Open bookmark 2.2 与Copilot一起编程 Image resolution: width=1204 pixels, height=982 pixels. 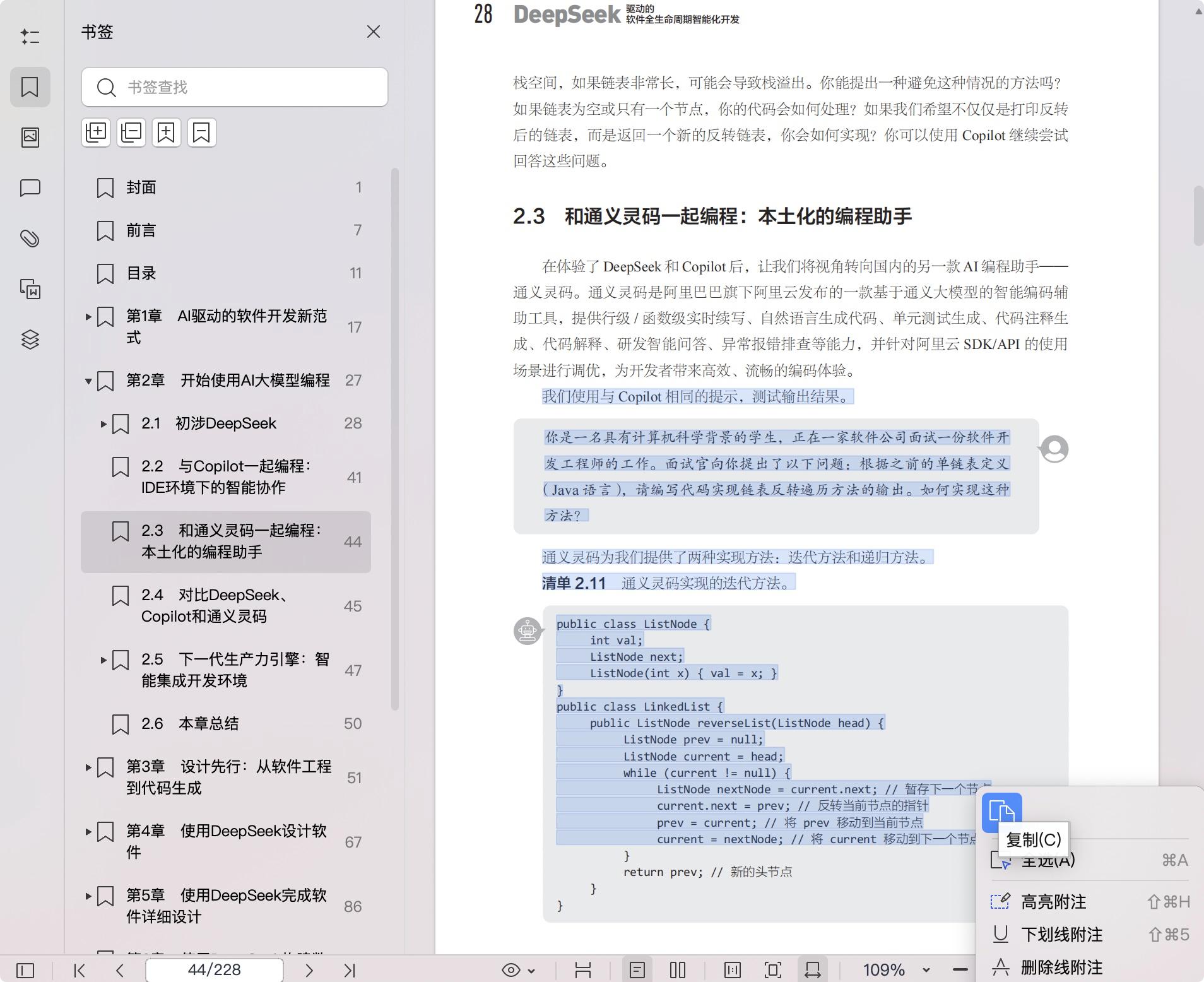click(226, 476)
